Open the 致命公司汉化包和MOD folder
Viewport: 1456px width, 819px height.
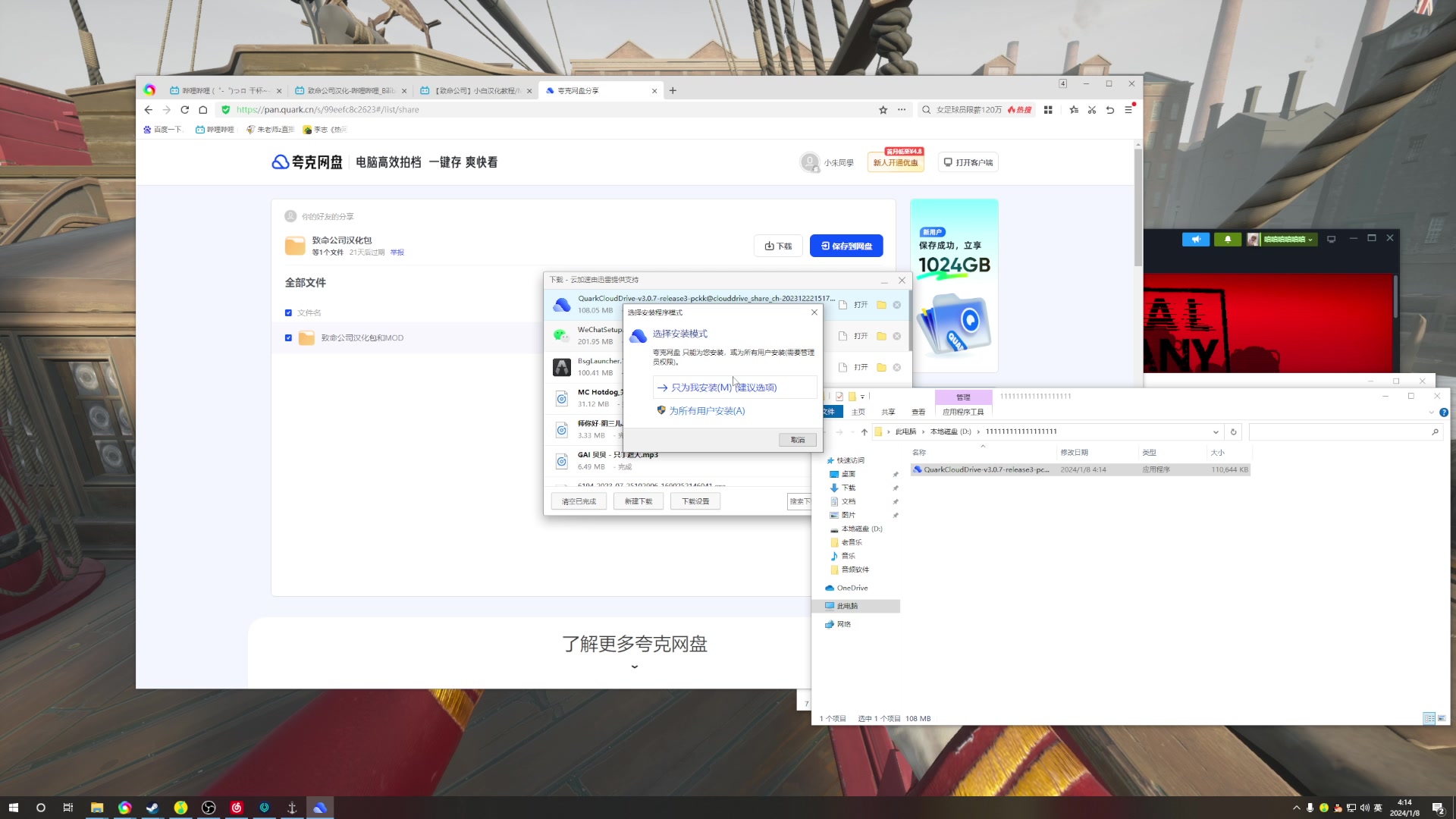click(362, 338)
